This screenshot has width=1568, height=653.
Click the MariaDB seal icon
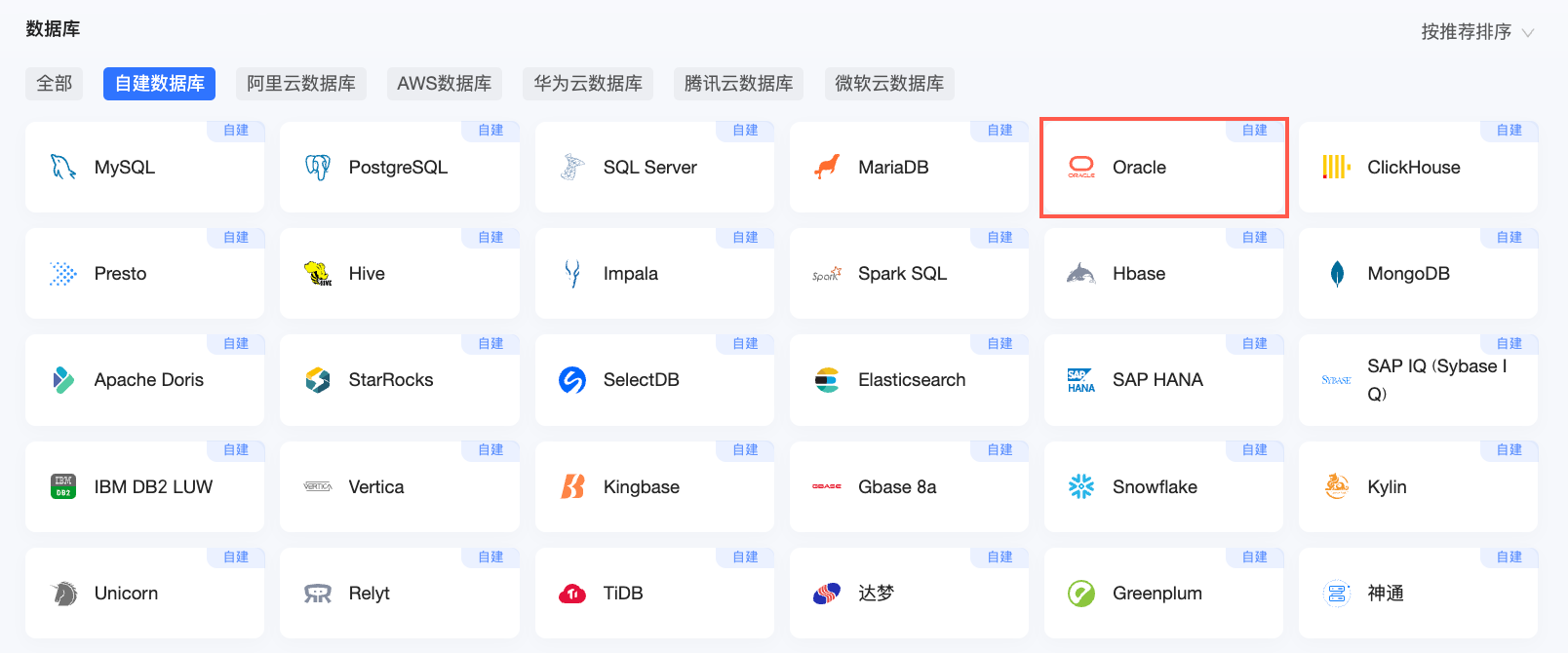coord(827,167)
